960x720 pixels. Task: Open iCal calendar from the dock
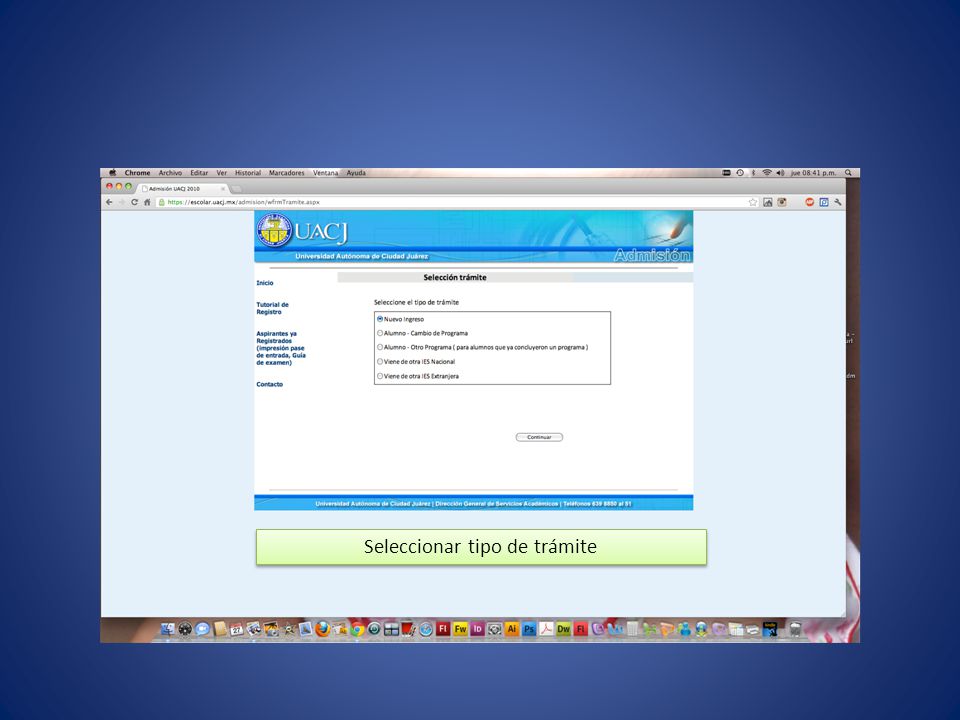pos(236,629)
